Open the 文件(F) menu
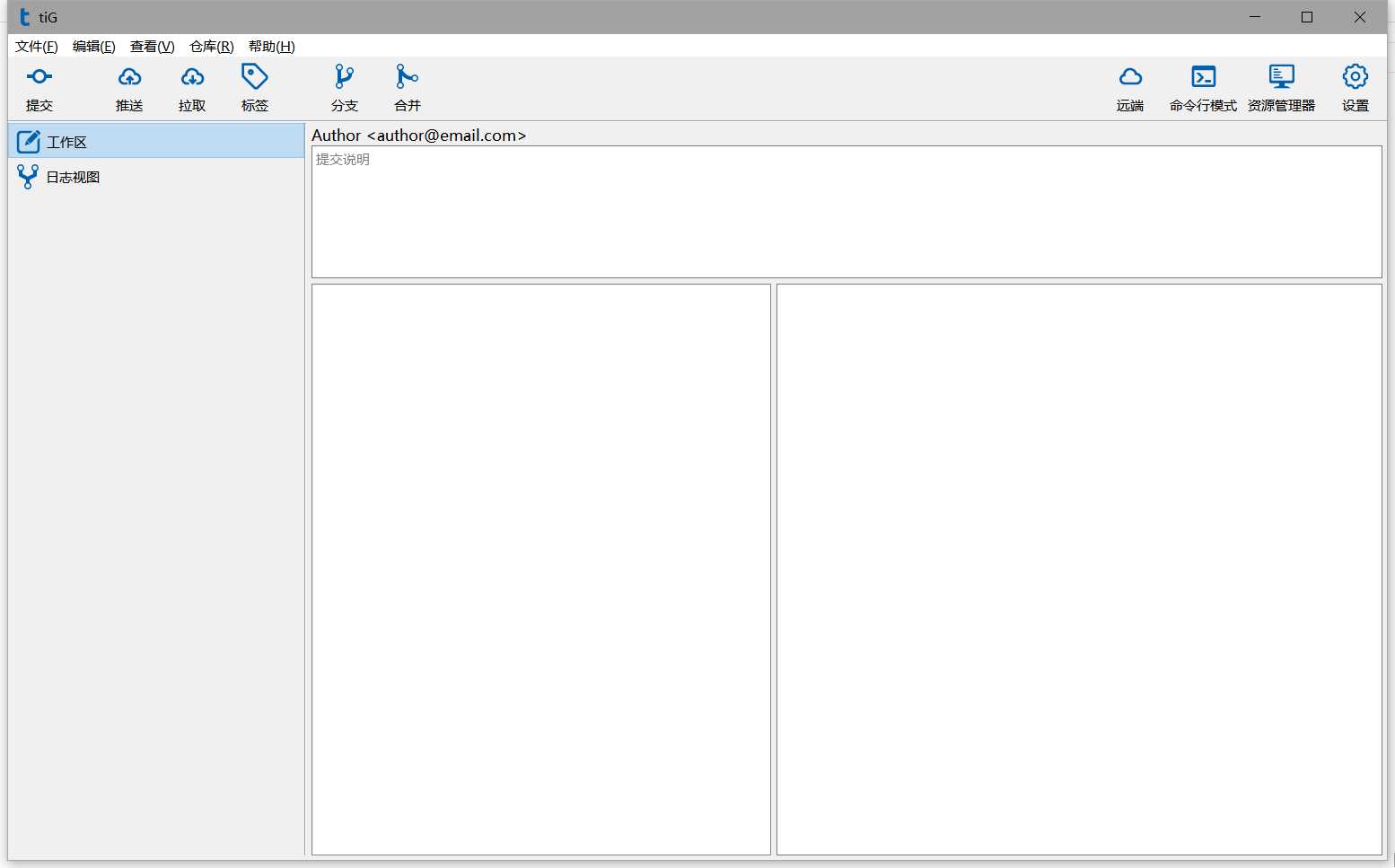 [37, 47]
